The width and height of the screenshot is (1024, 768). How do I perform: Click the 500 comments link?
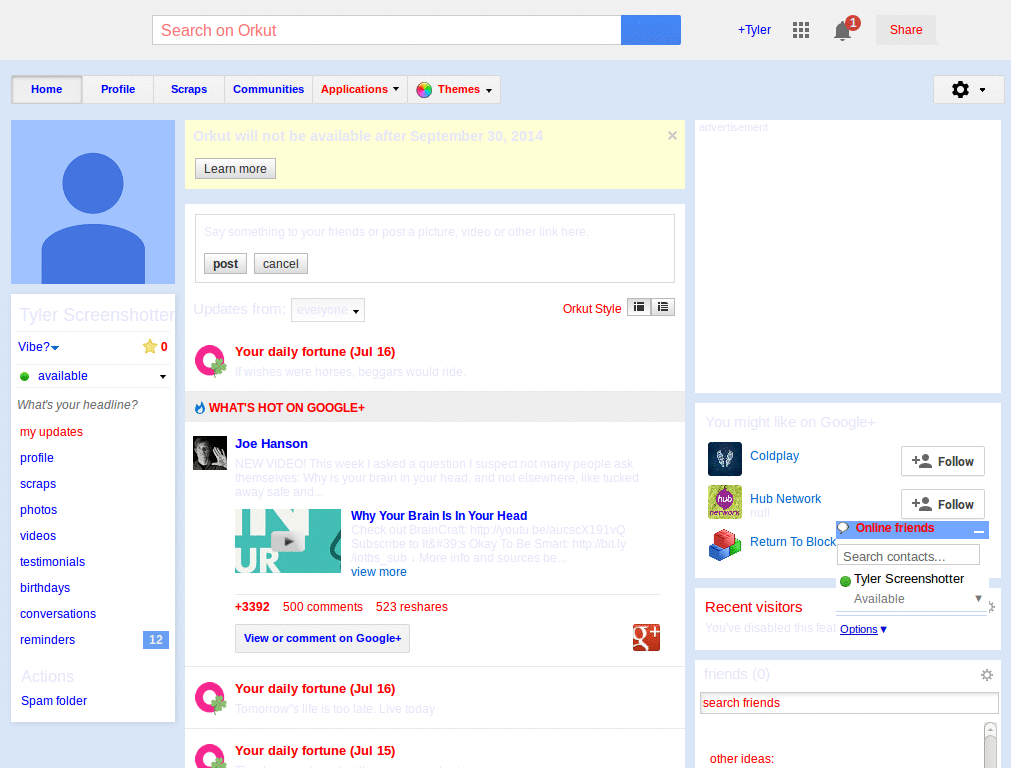point(323,607)
